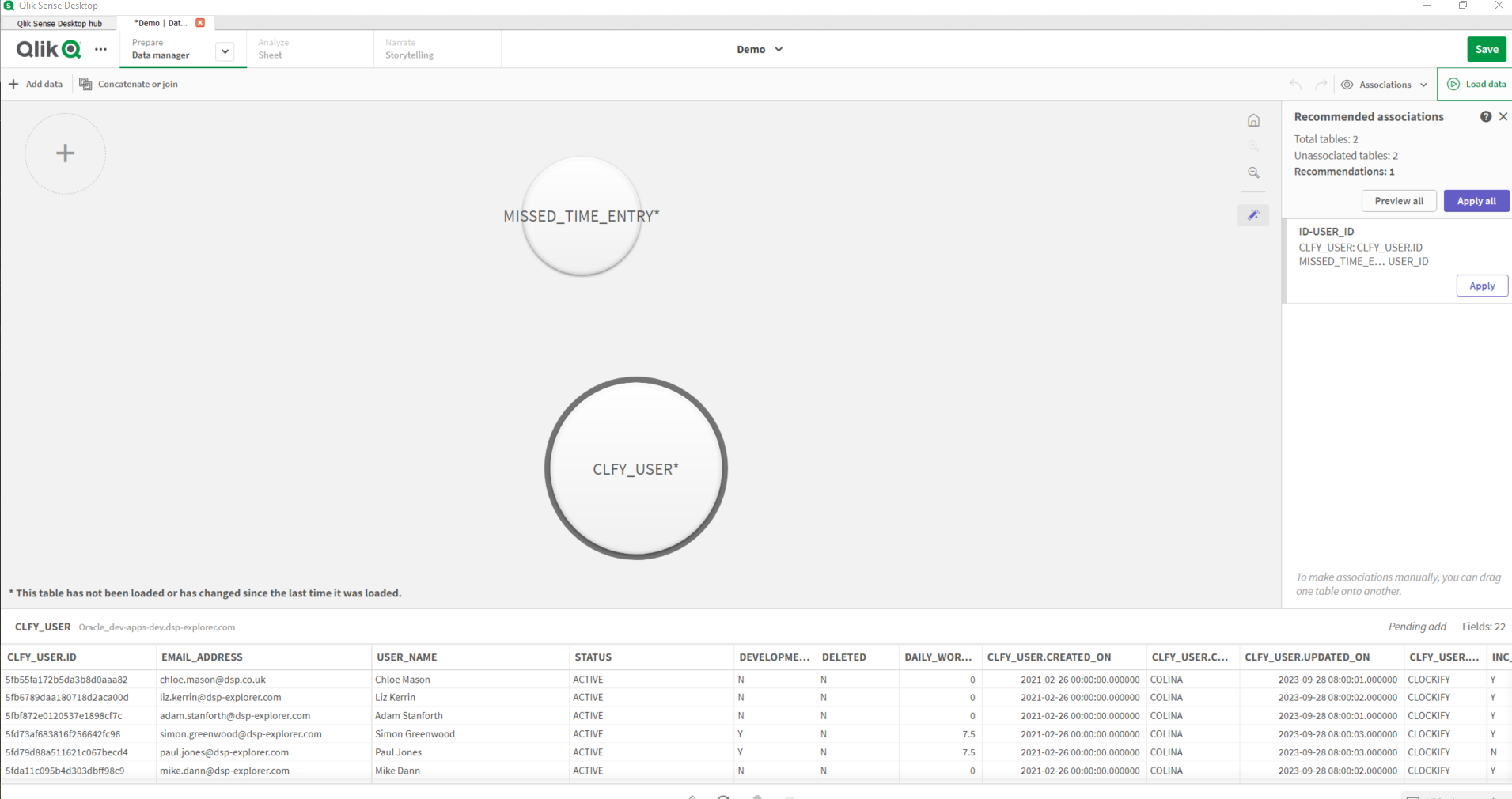Click the USER_NAME column header
Viewport: 1512px width, 799px height.
coord(470,657)
